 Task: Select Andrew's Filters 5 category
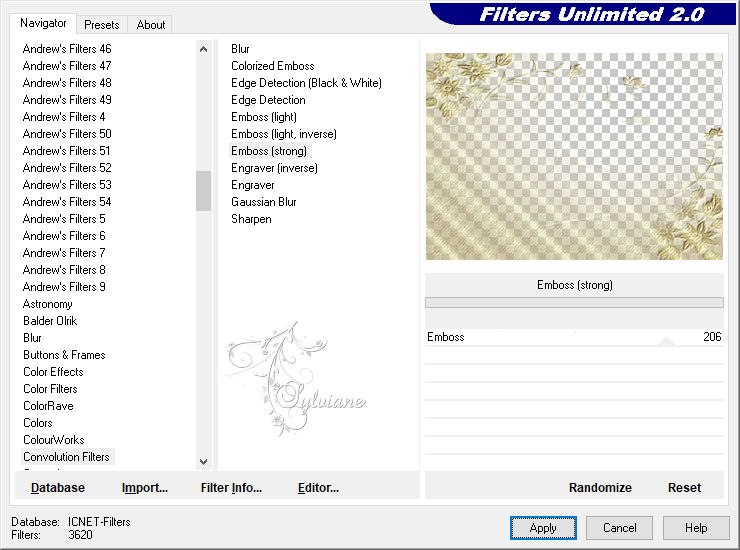pyautogui.click(x=64, y=219)
